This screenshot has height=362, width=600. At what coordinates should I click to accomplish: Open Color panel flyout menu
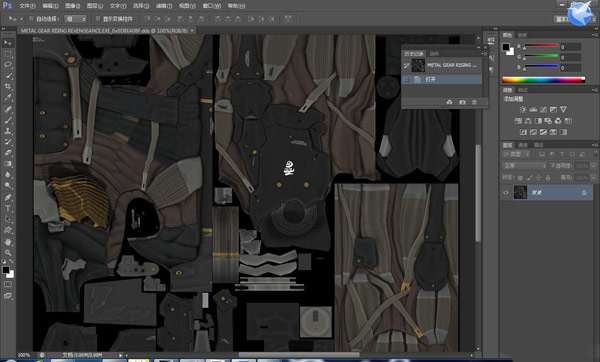594,35
